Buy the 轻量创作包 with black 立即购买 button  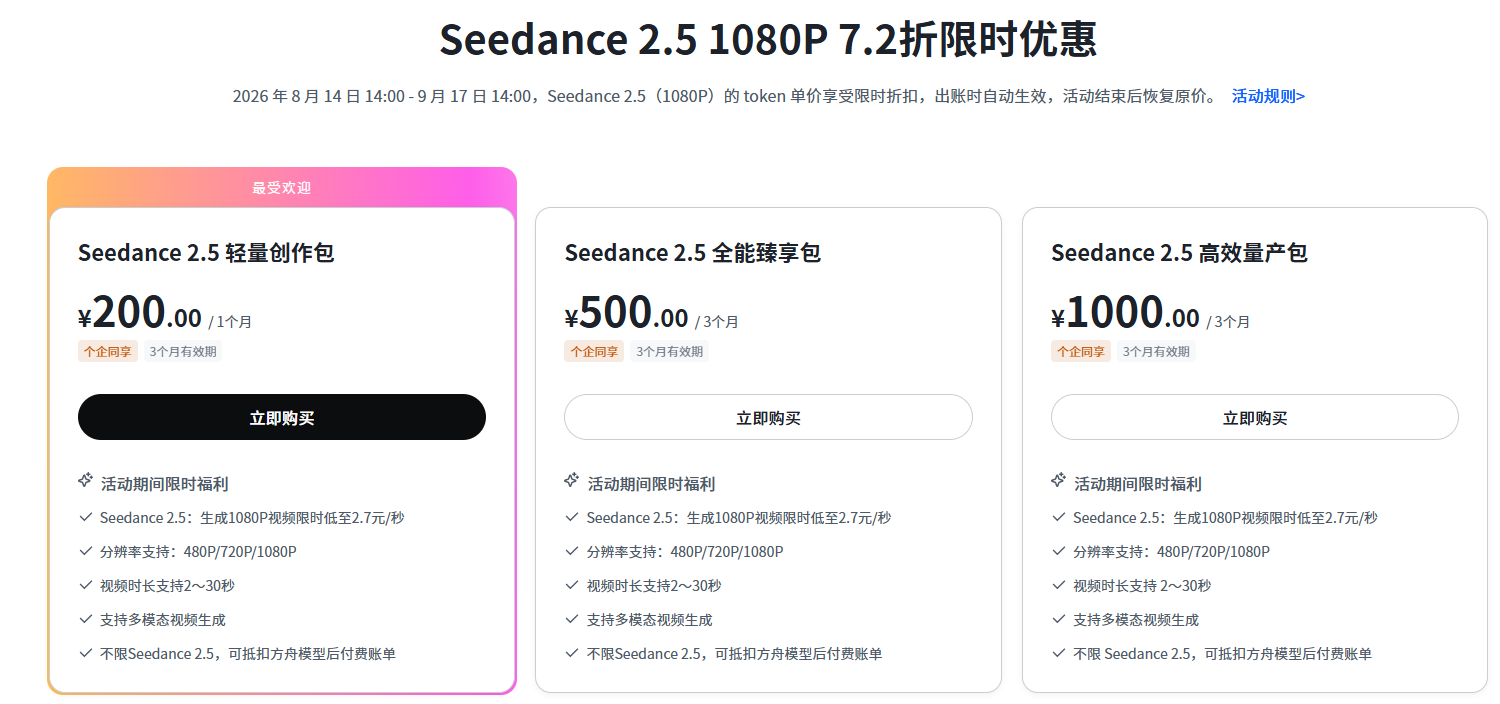tap(282, 417)
